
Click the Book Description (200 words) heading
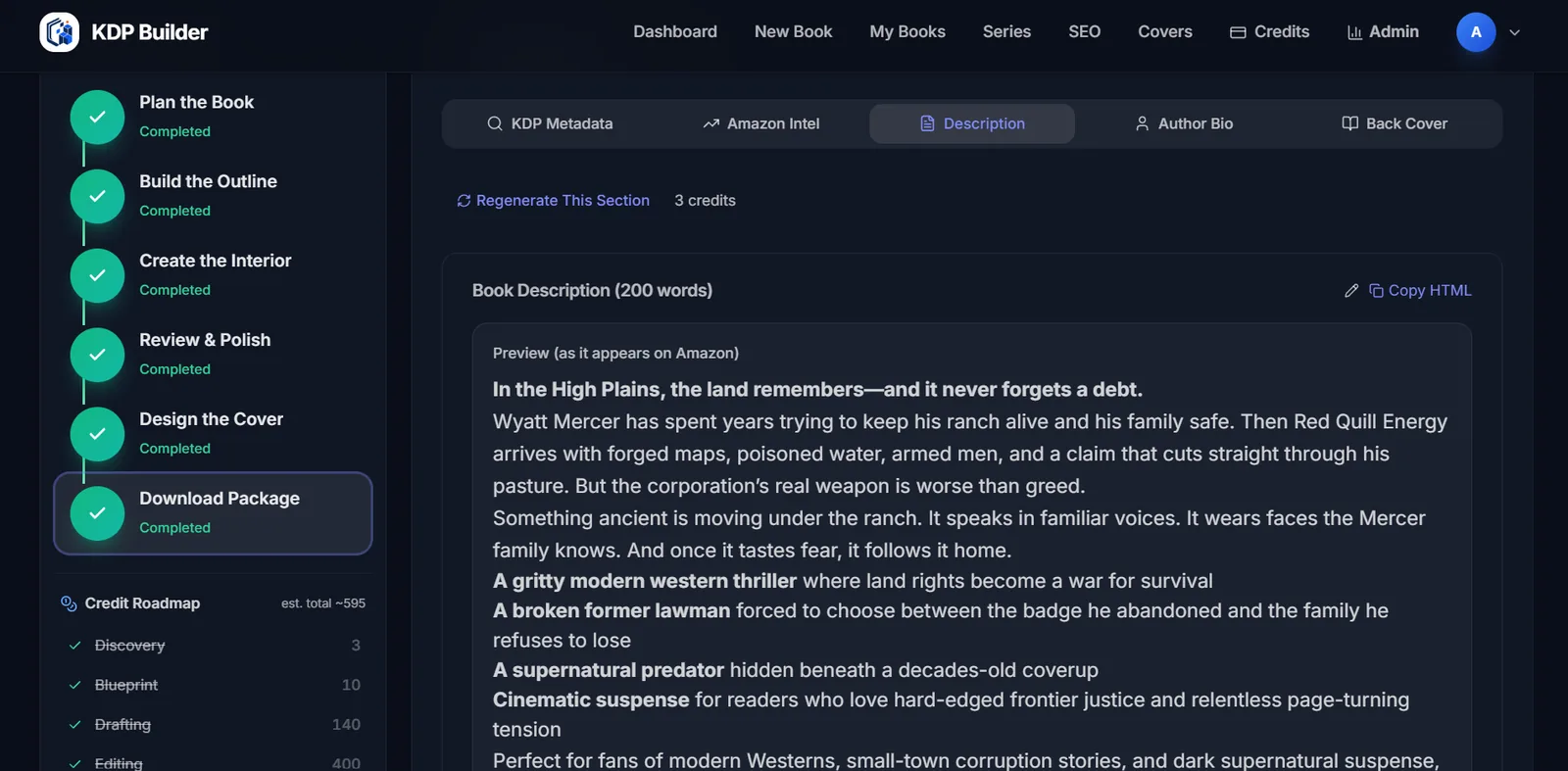coord(592,290)
